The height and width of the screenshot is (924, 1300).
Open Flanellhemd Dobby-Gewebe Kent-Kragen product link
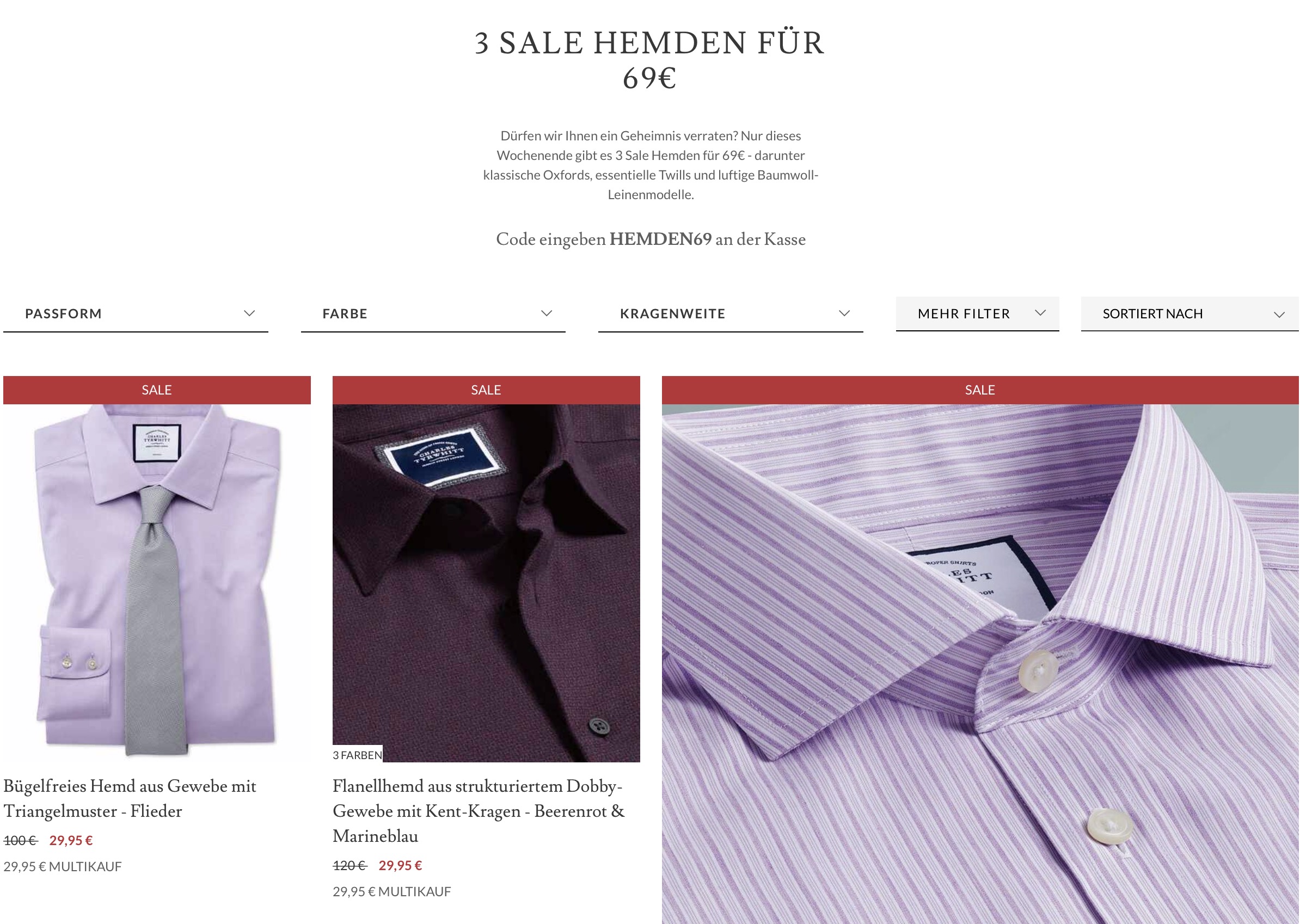(479, 811)
